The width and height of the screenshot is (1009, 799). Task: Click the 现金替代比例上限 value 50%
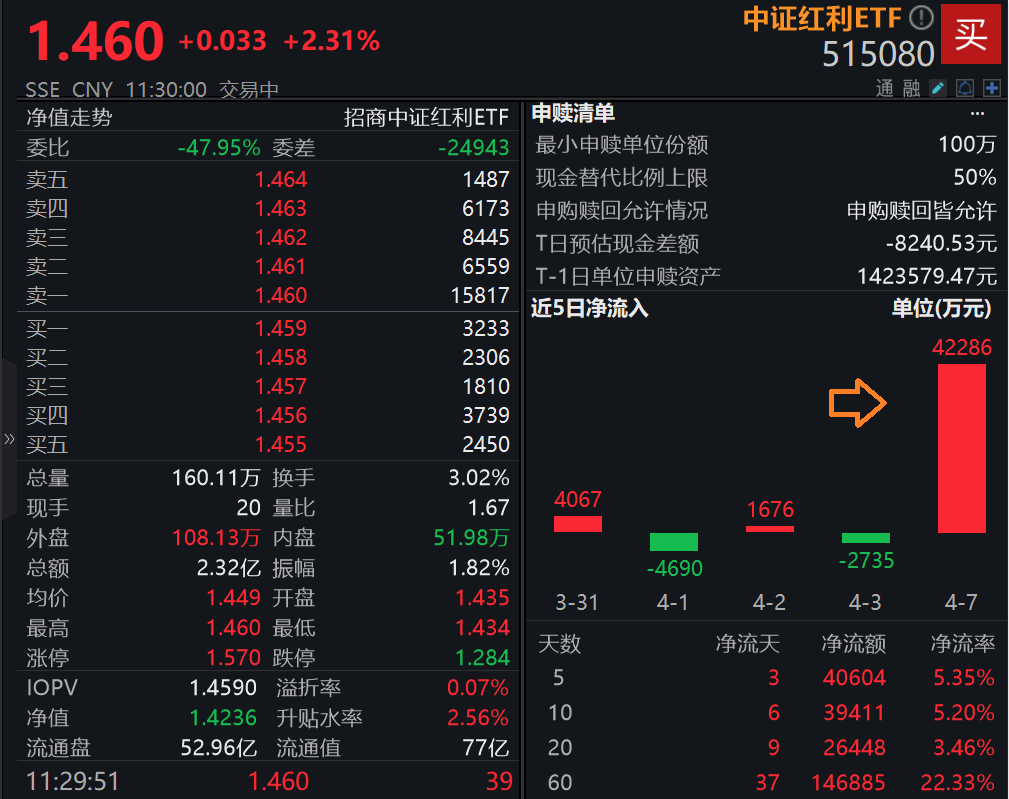975,178
